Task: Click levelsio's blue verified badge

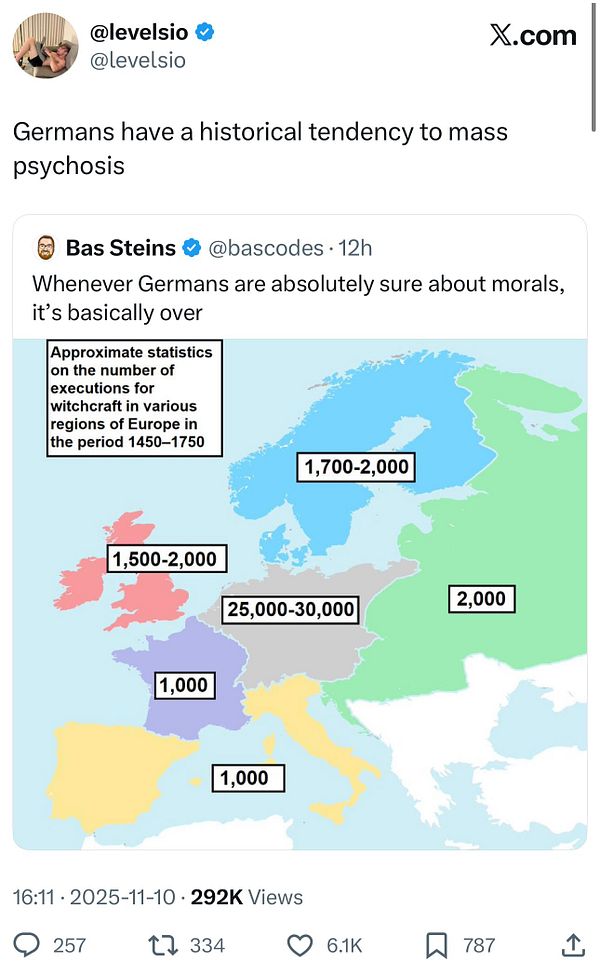Action: [204, 33]
